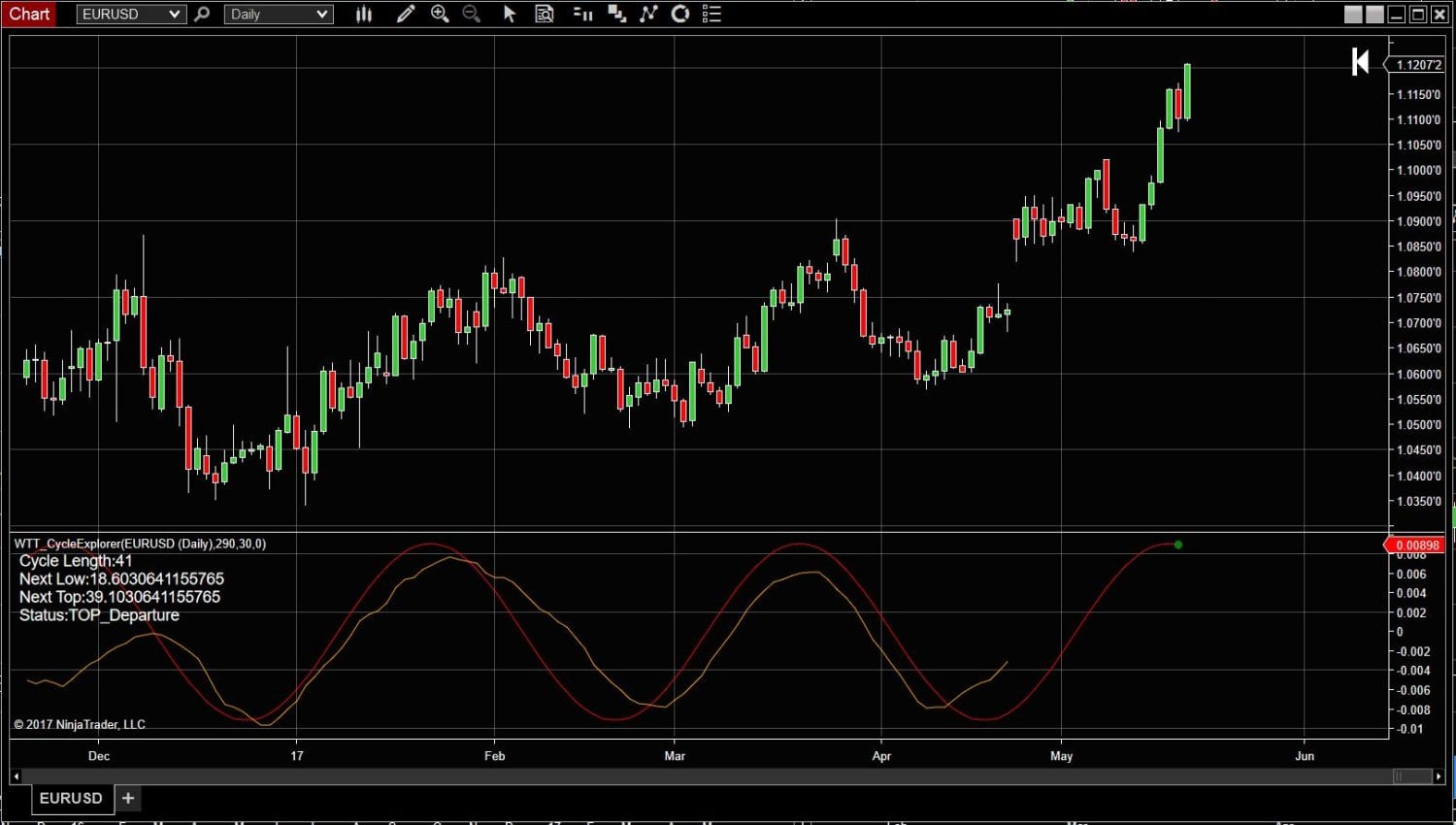Click the first gray window link button

[x=1353, y=15]
